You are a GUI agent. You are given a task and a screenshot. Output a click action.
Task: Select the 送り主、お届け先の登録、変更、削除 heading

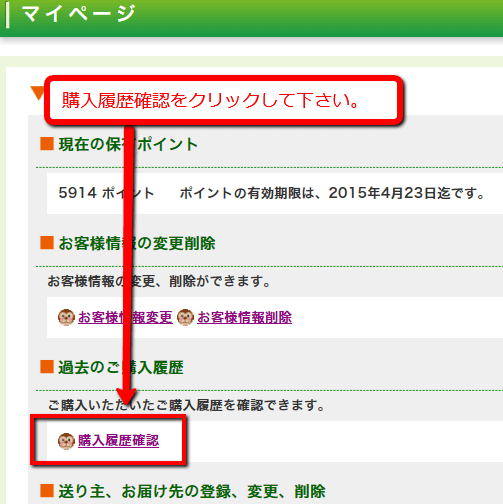[192, 491]
